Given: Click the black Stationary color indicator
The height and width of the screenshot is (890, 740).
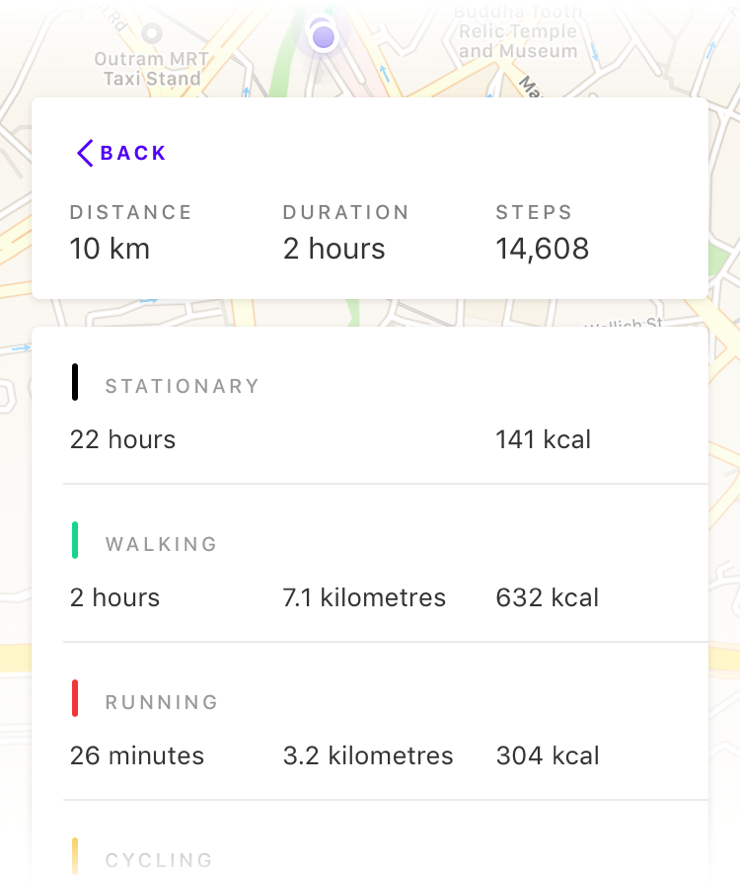Looking at the screenshot, I should [75, 383].
